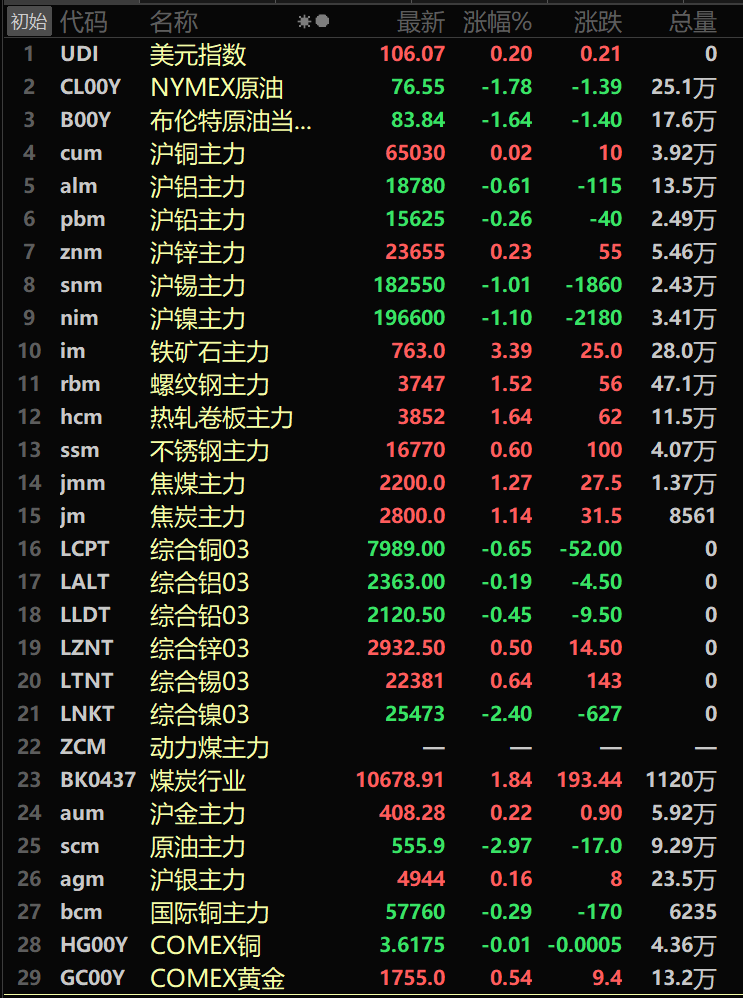Screen dimensions: 743x998
Task: Click row number 22 for ZCM
Action: coord(29,747)
